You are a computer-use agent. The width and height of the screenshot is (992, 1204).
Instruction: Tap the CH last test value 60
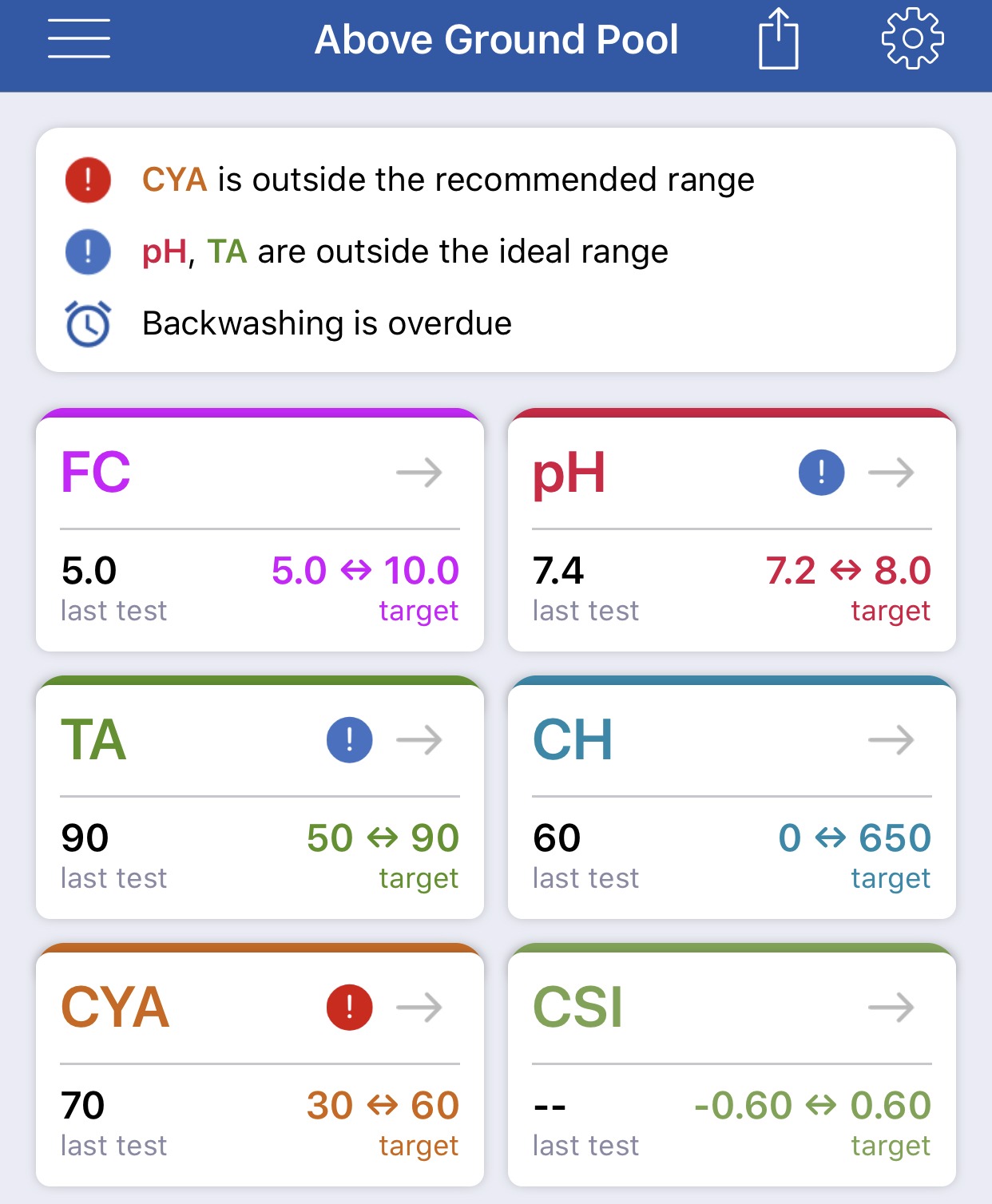click(x=557, y=838)
